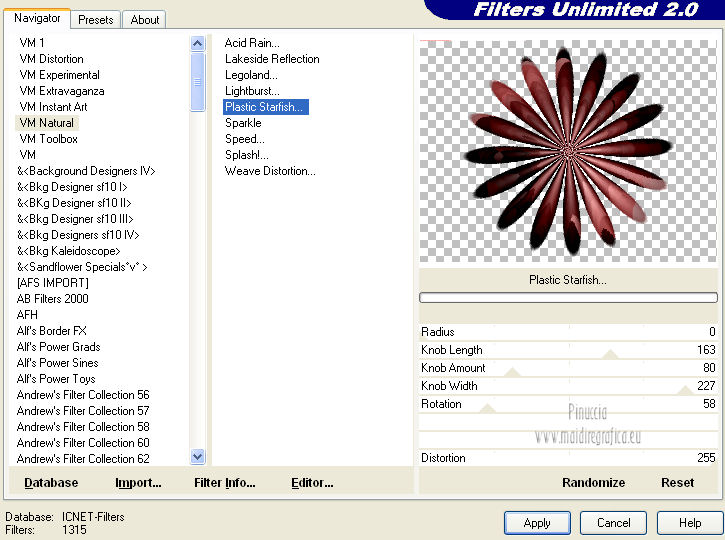The image size is (725, 540).
Task: Click the Knob Width slider handle
Action: [x=685, y=391]
